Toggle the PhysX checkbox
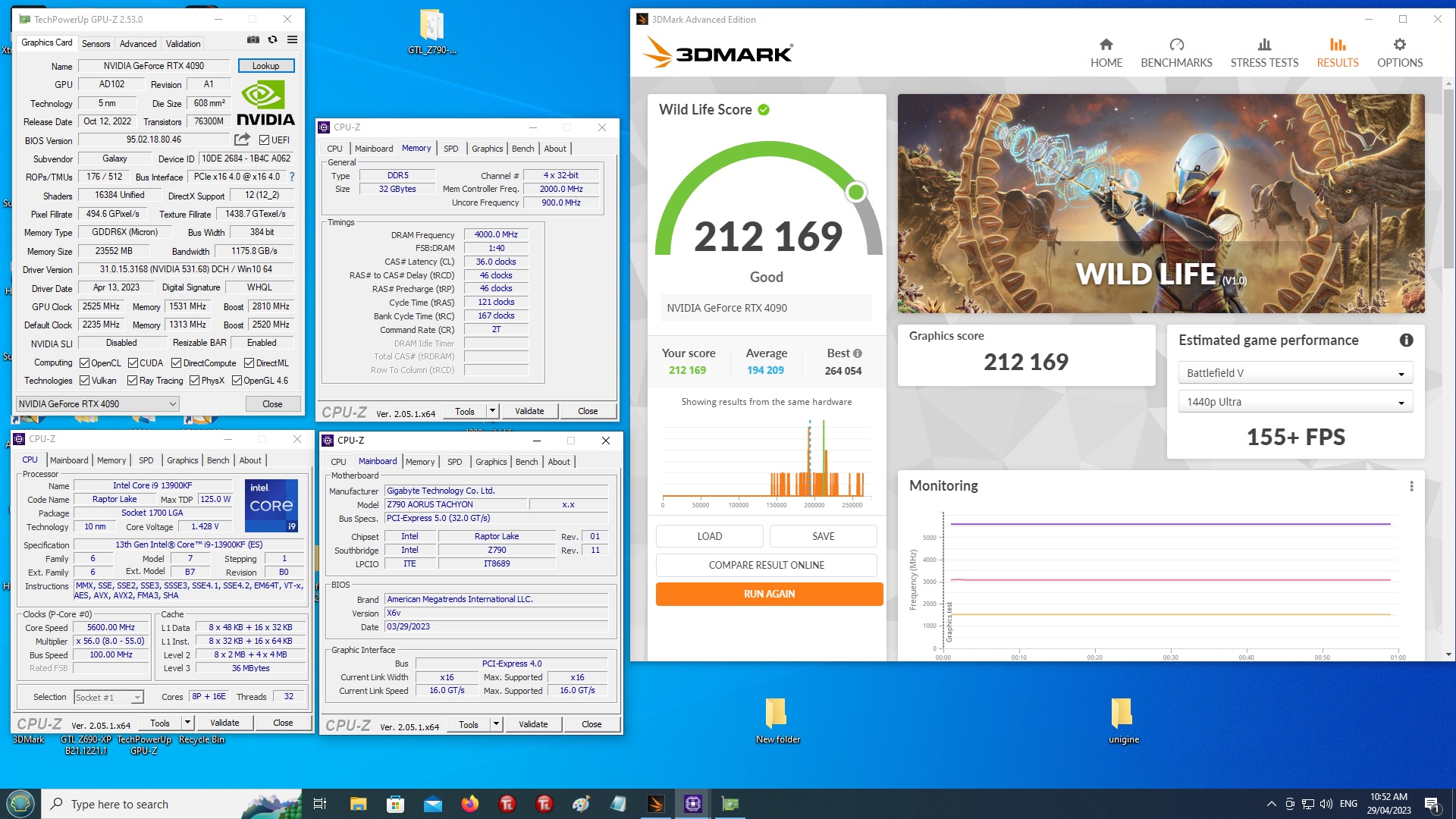The width and height of the screenshot is (1456, 819). pos(195,381)
